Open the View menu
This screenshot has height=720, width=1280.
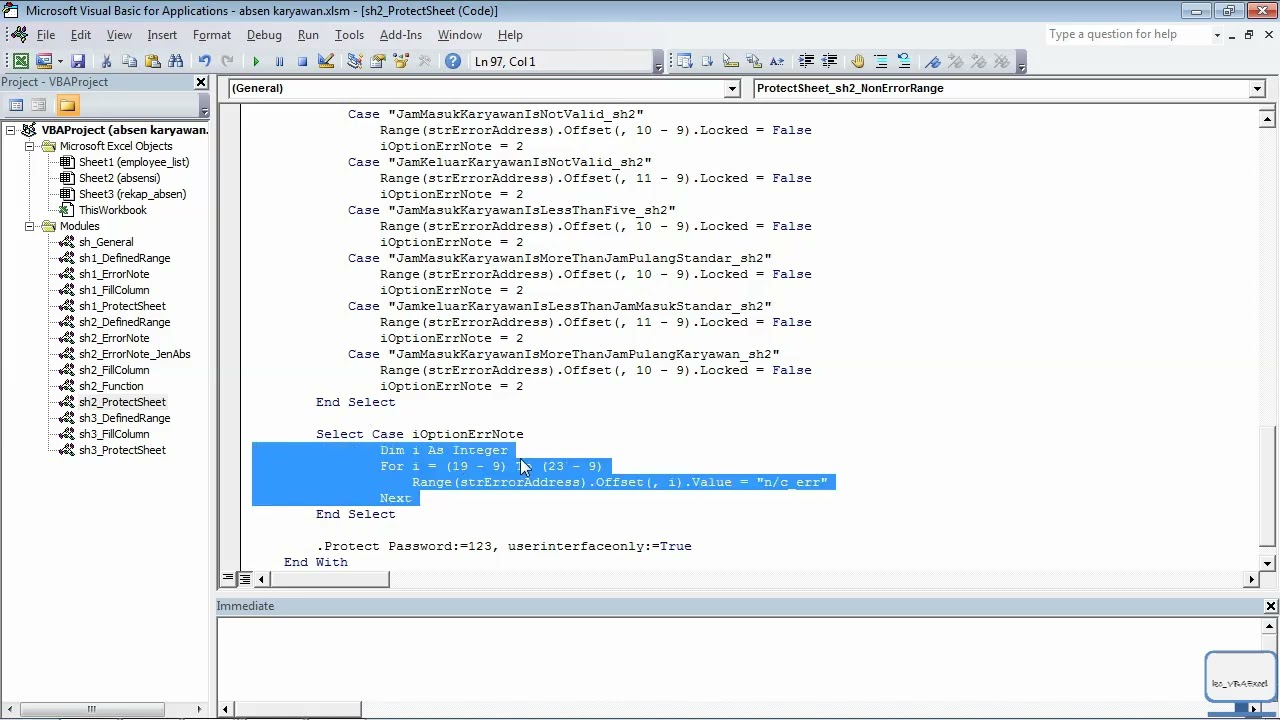coord(119,35)
